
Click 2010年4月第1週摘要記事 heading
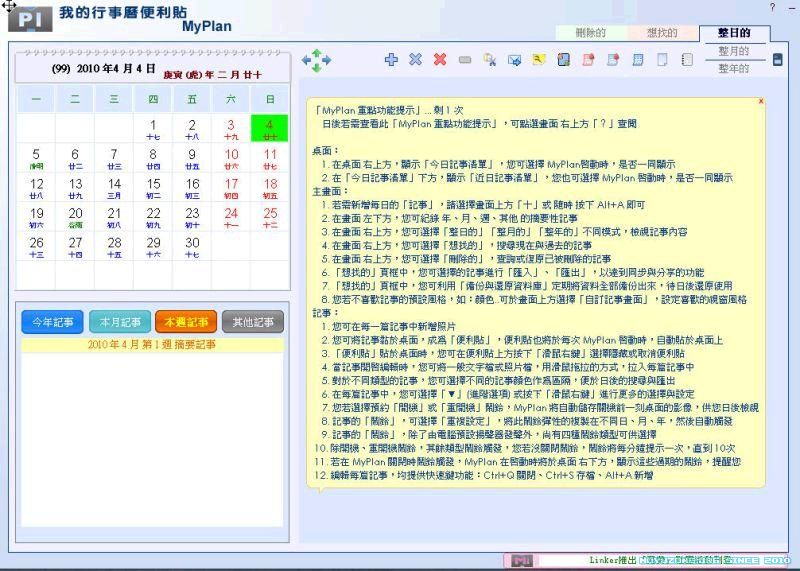(152, 345)
